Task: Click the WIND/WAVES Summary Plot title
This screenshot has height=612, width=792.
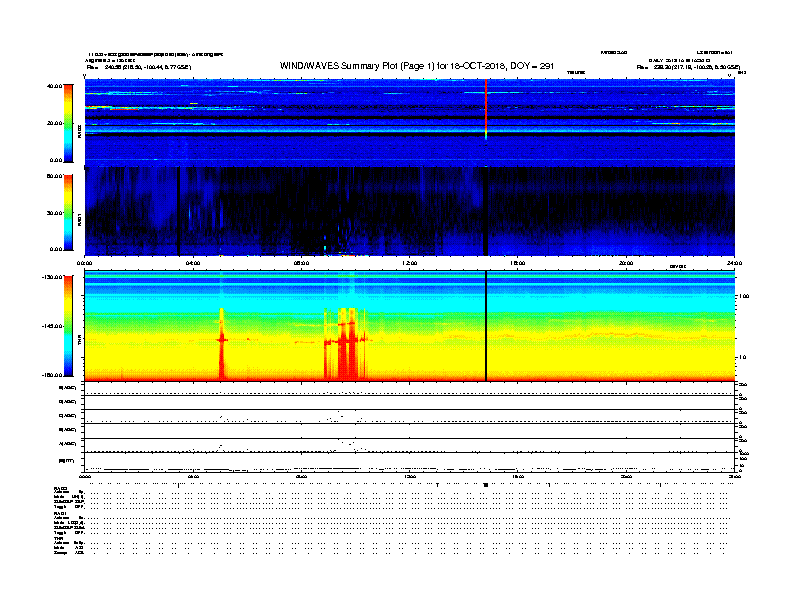Action: 417,66
